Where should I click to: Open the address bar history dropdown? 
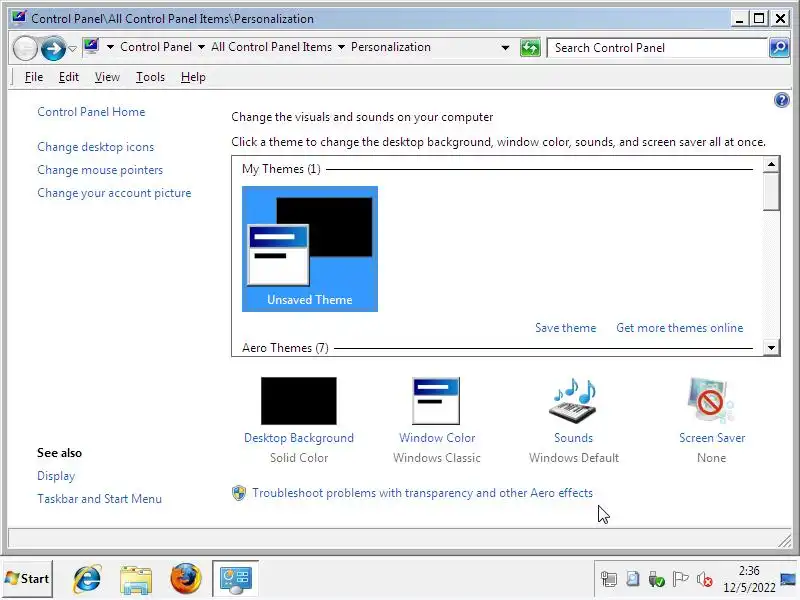[505, 48]
